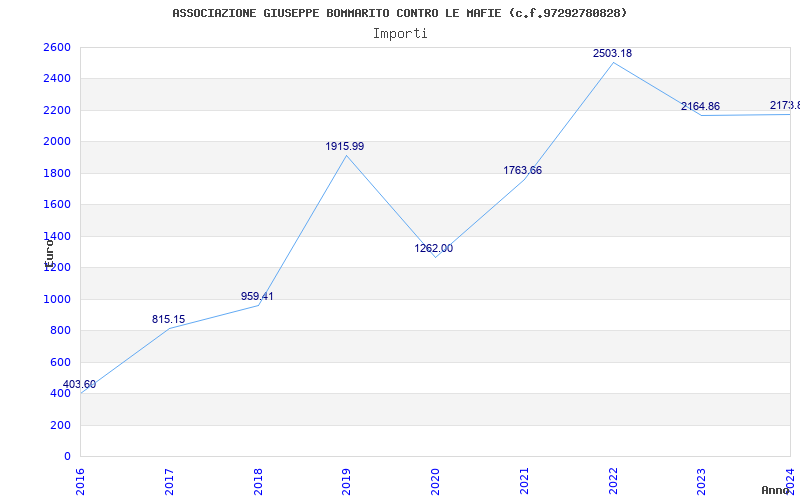
Task: Select the 2503.18 peak data label
Action: coord(612,53)
